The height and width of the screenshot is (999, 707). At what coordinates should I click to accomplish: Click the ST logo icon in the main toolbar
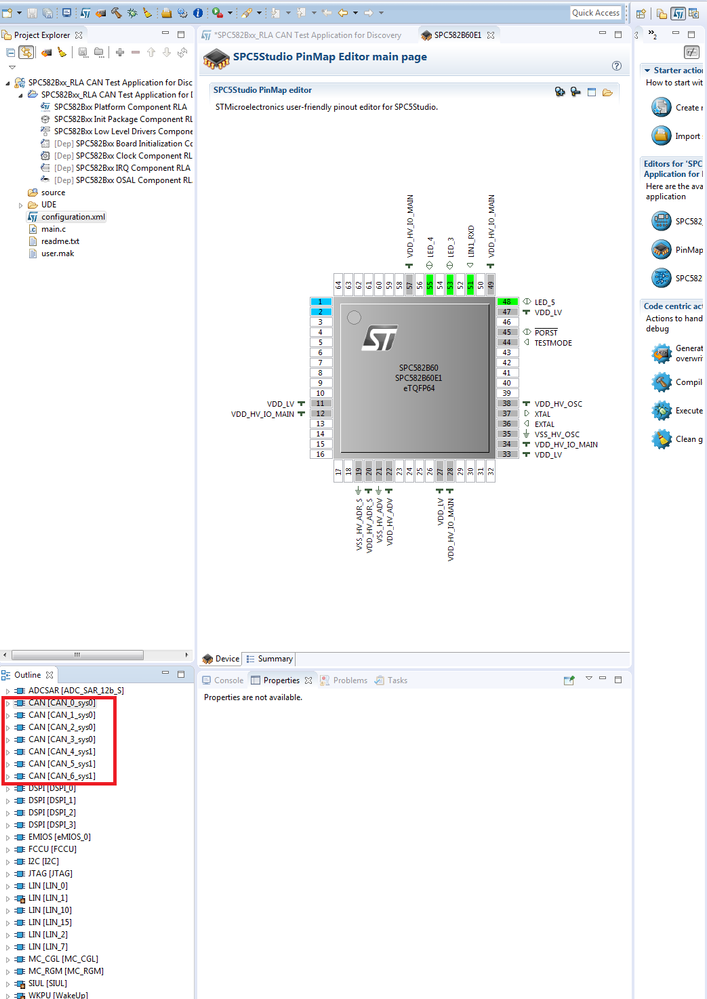85,13
